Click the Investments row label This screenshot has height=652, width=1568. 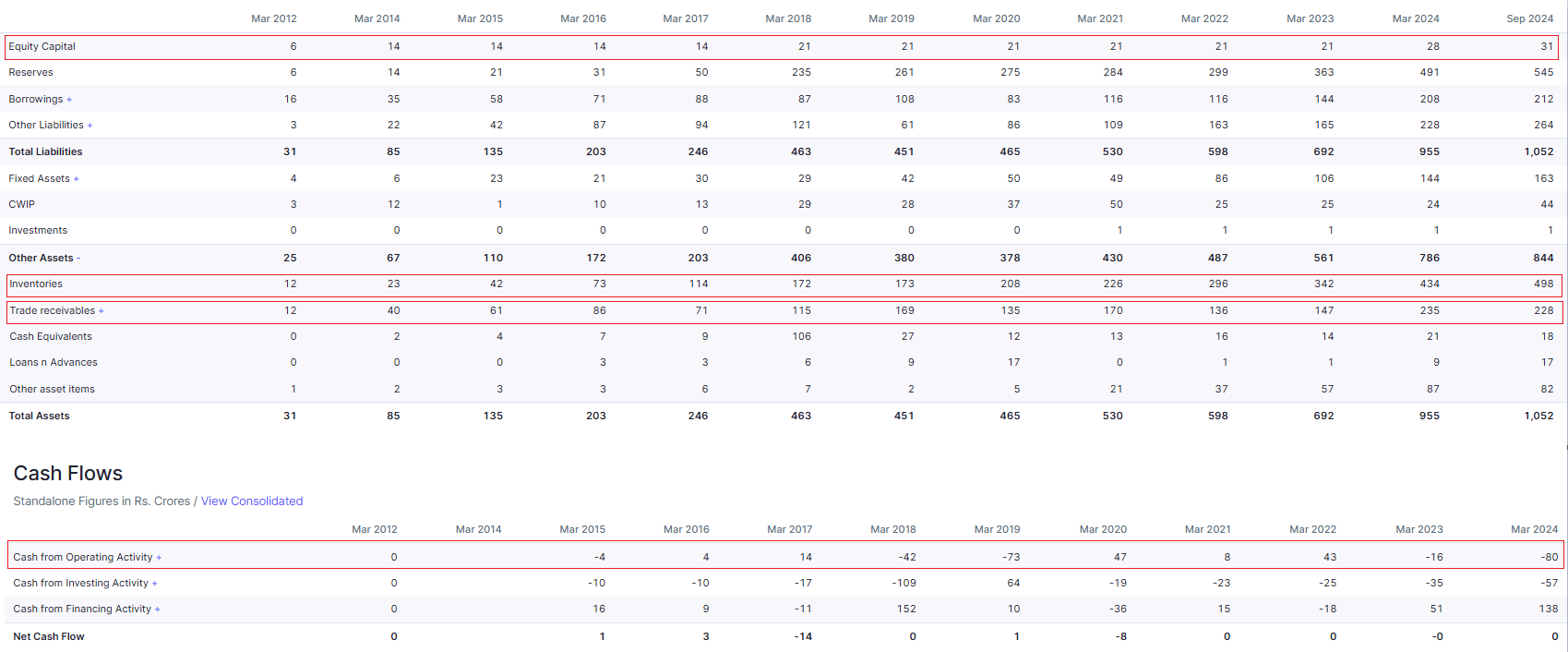(x=38, y=230)
